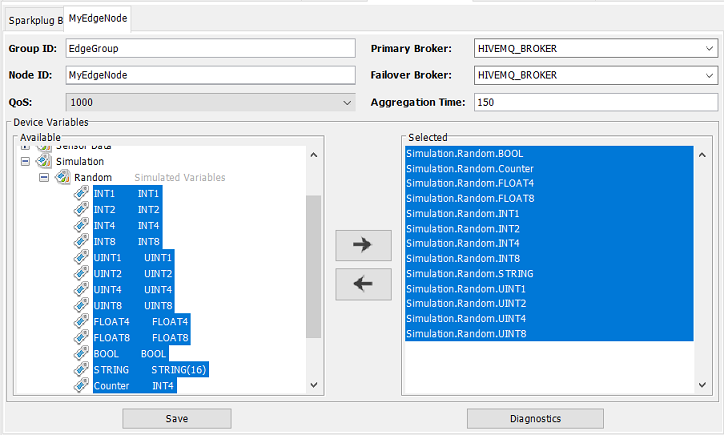The image size is (724, 435).
Task: Open the QoS dropdown
Action: click(347, 102)
